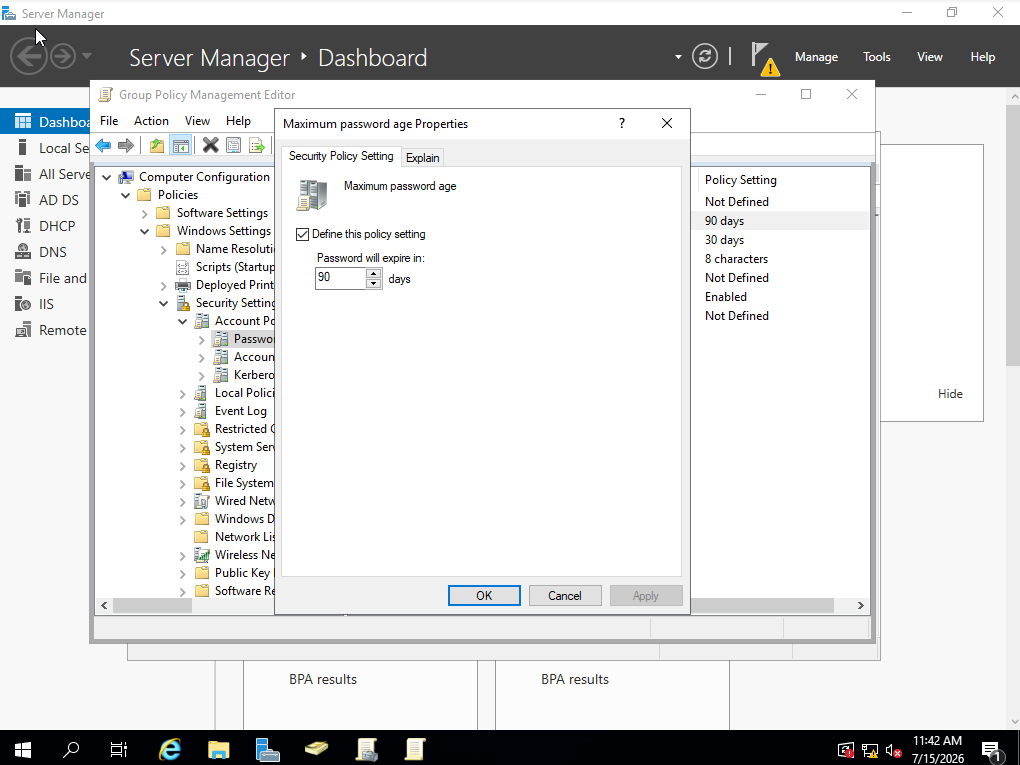
Task: Open the Action Center notification icon
Action: (992, 751)
